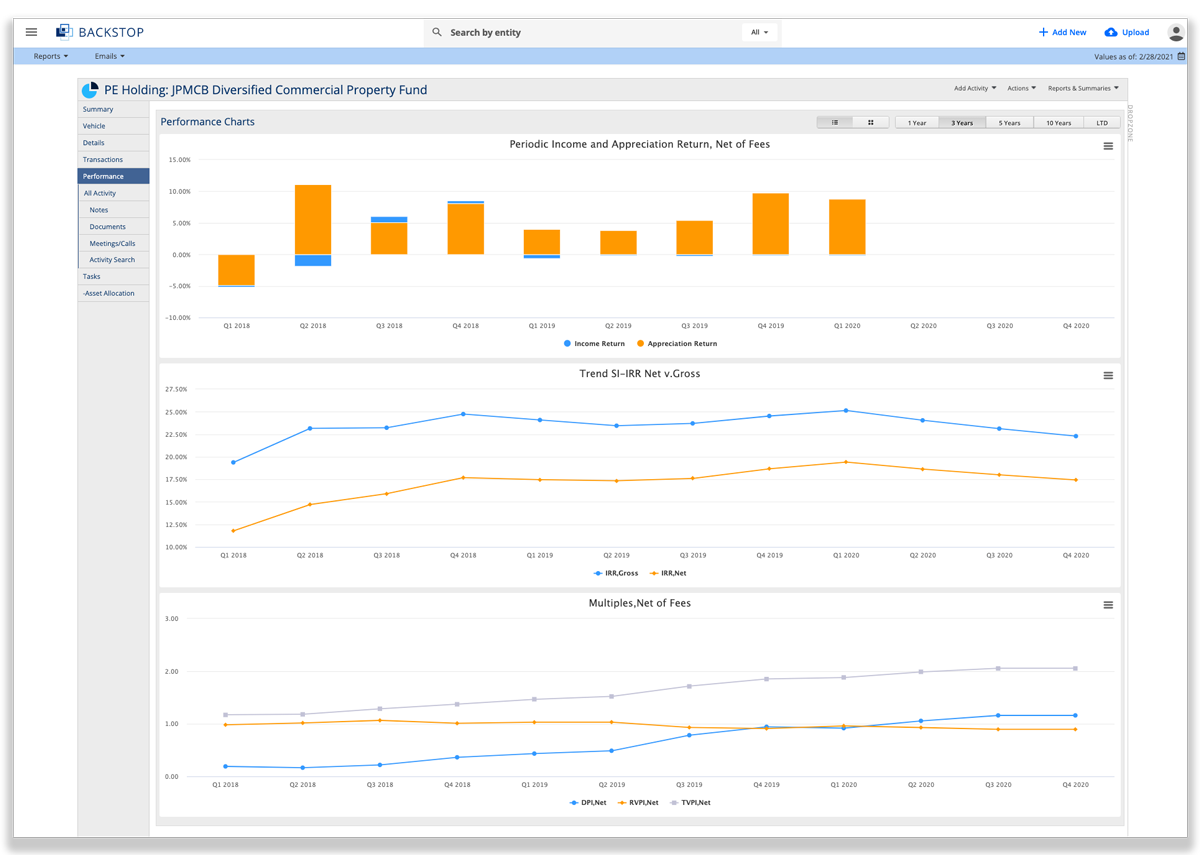Select the 10 Years range tab
1200x855 pixels.
pos(1059,123)
